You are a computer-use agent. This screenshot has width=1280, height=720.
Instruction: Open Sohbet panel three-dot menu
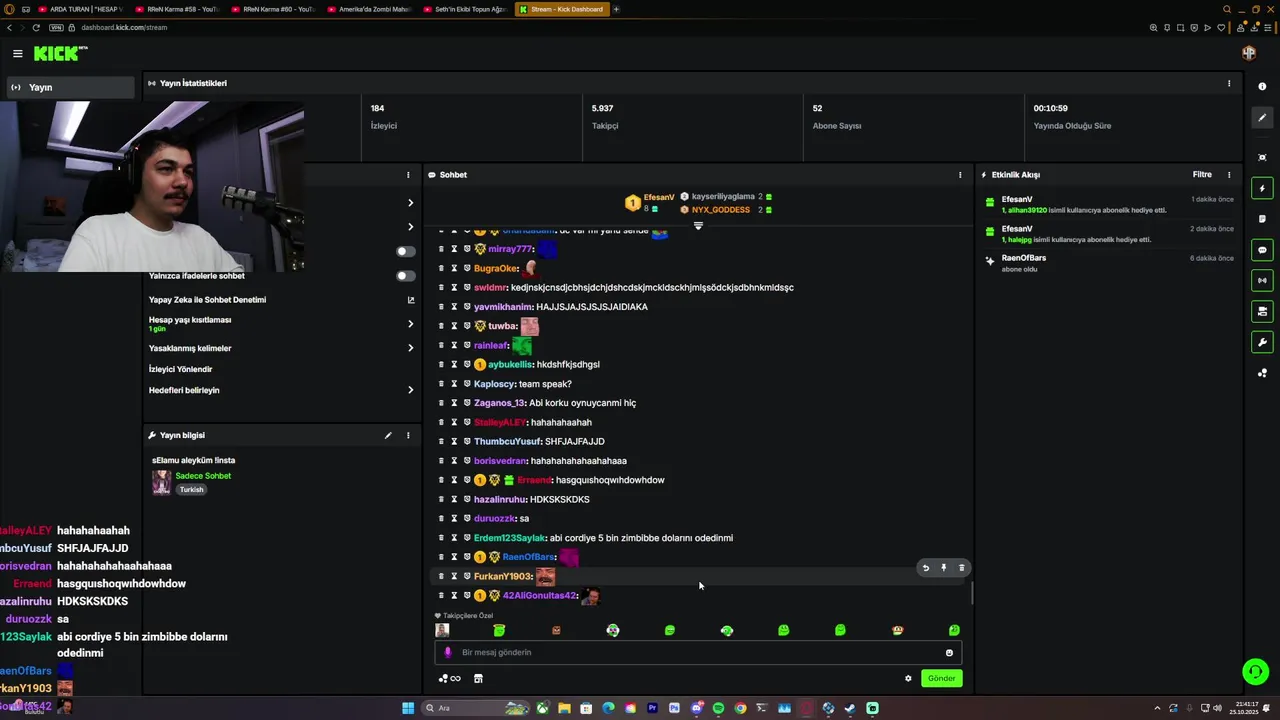click(960, 175)
